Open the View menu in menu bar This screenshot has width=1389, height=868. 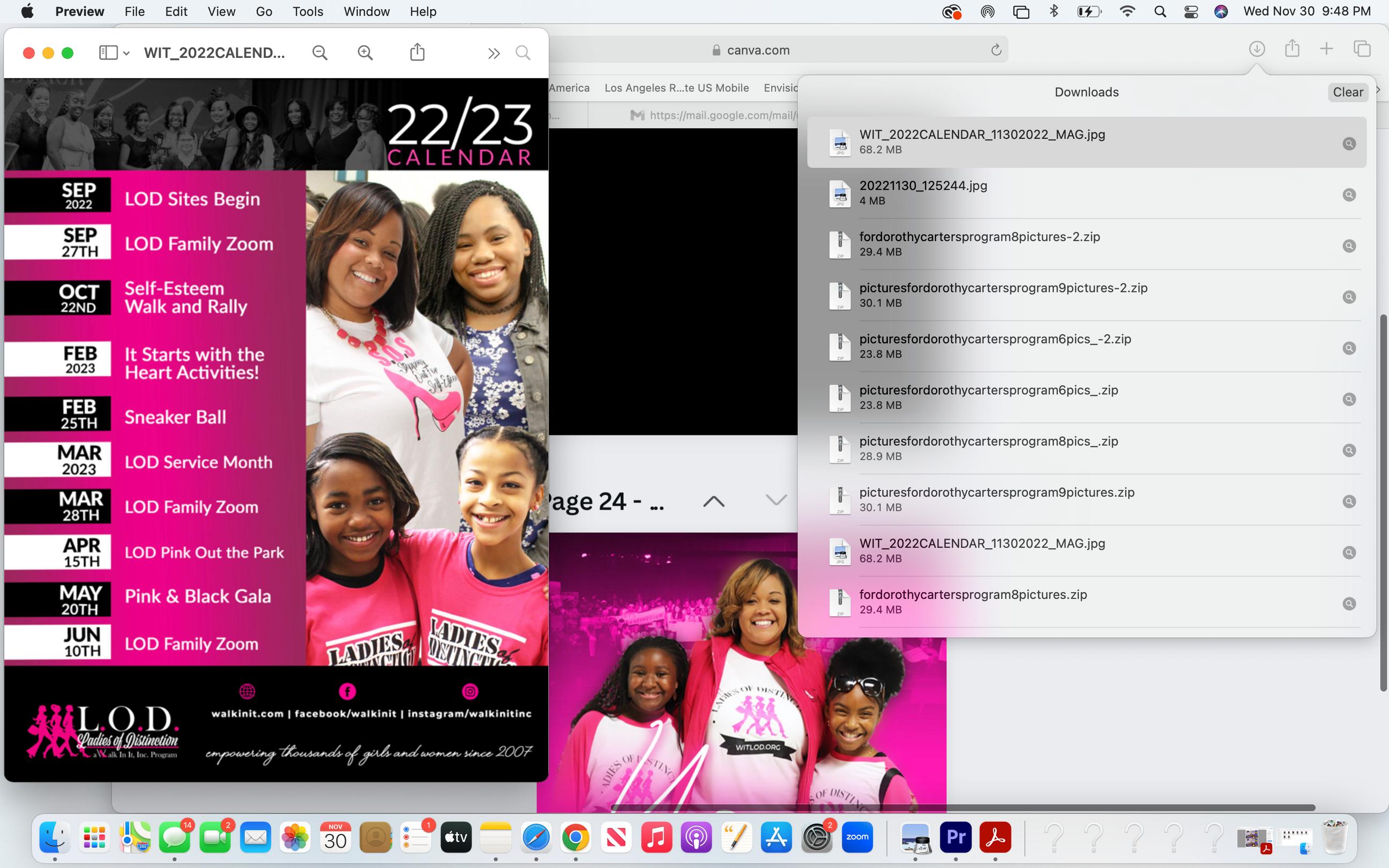tap(221, 11)
